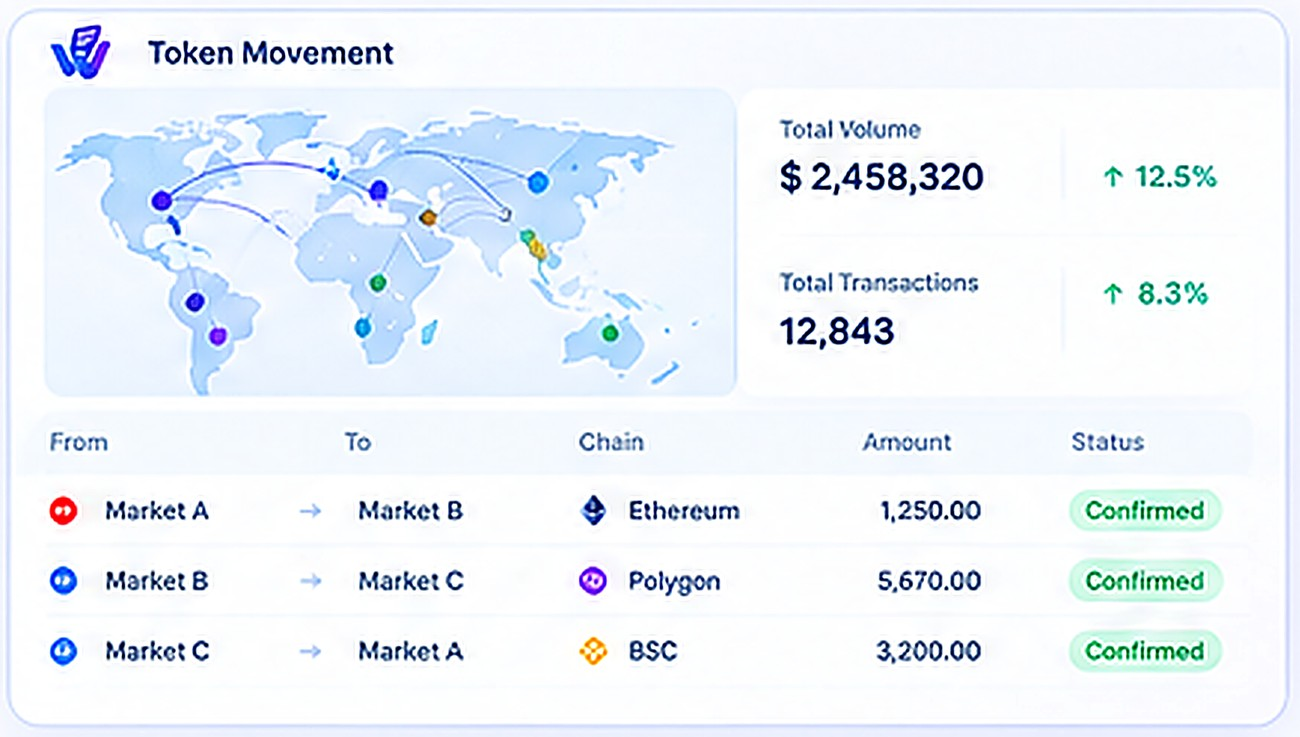The width and height of the screenshot is (1300, 737).
Task: Click the $ 2,458,320 total volume value
Action: pyautogui.click(x=882, y=178)
